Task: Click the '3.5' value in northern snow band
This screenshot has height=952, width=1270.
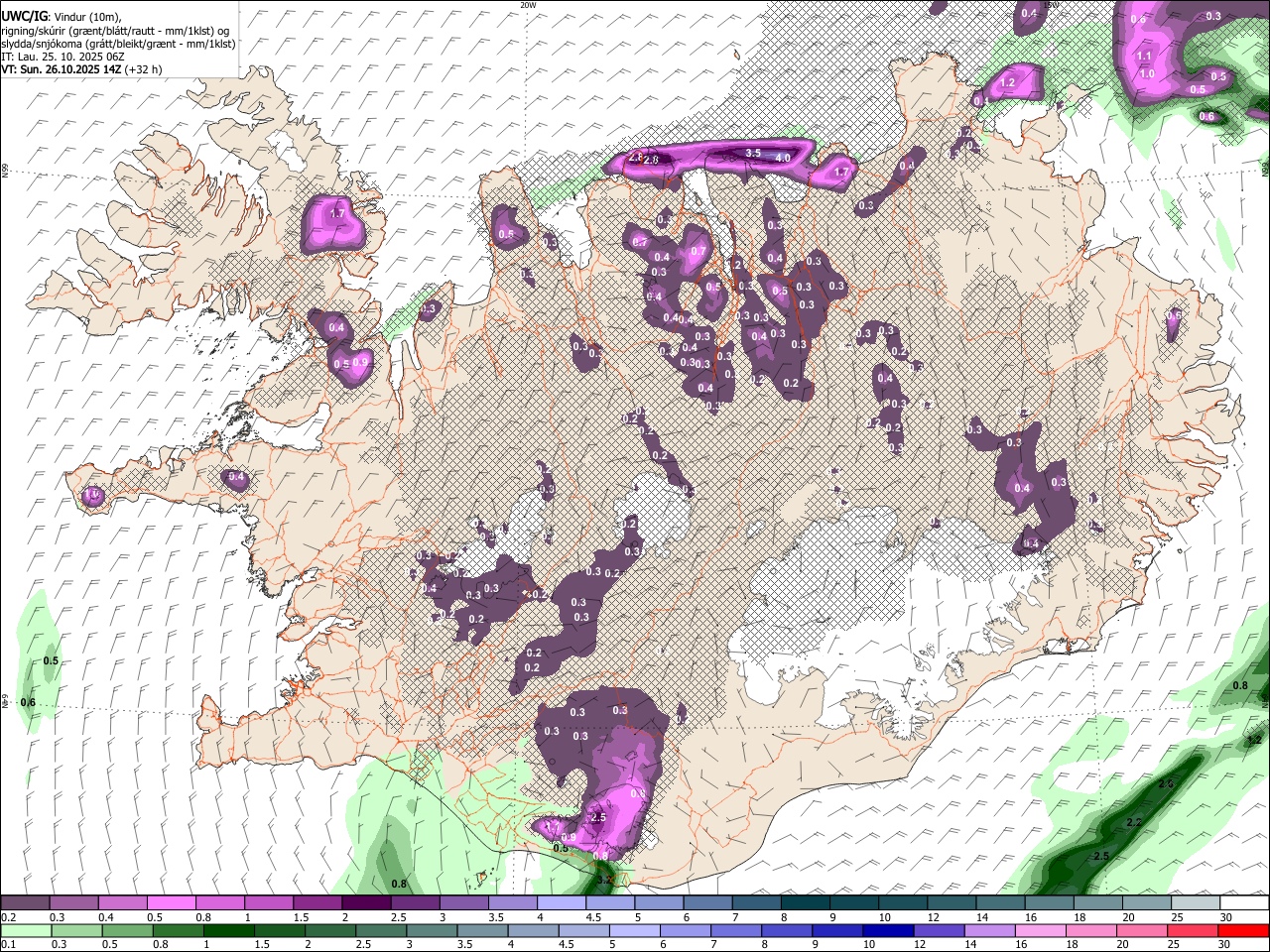Action: coord(753,154)
